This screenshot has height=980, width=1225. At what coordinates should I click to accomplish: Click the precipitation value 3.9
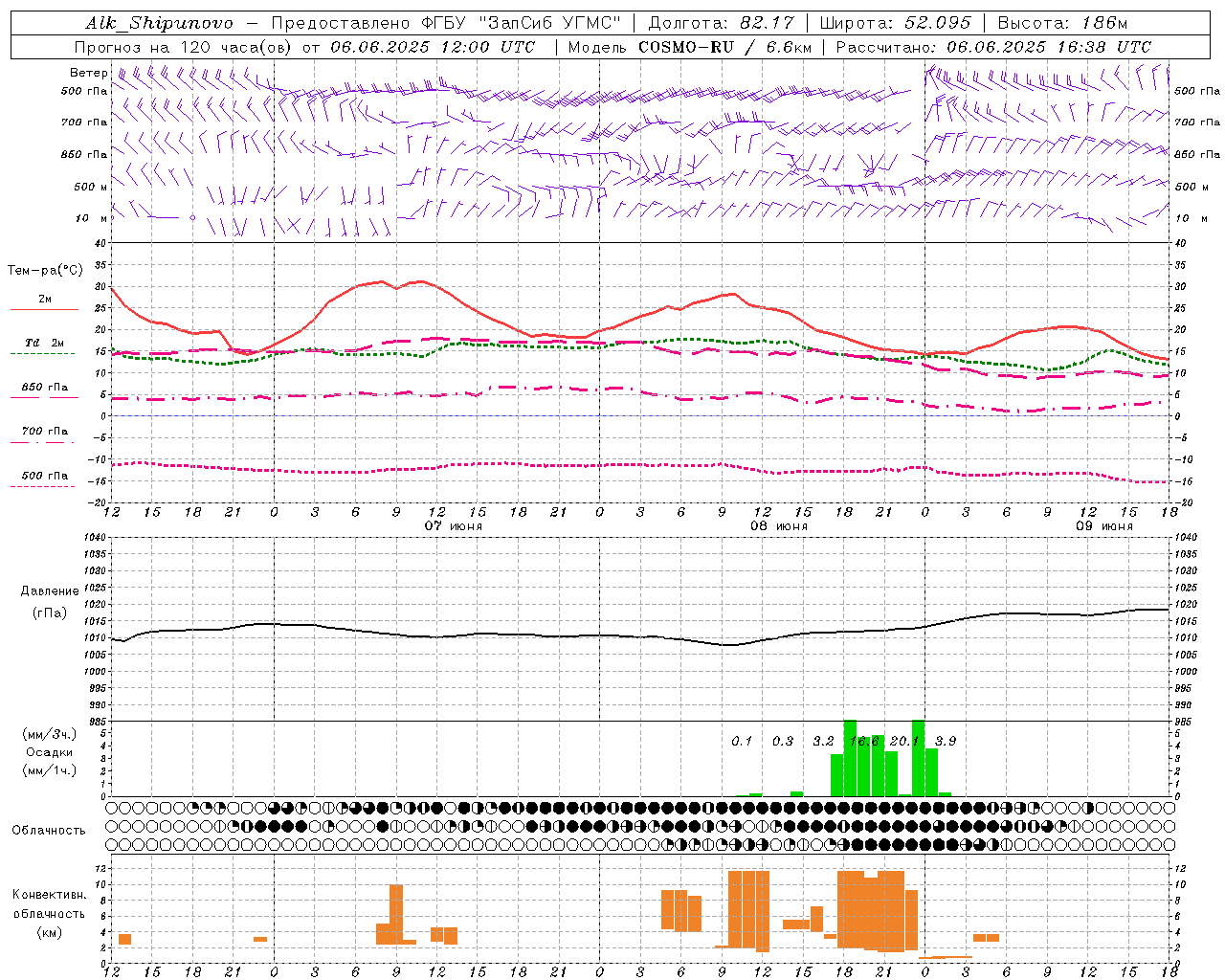(x=946, y=741)
